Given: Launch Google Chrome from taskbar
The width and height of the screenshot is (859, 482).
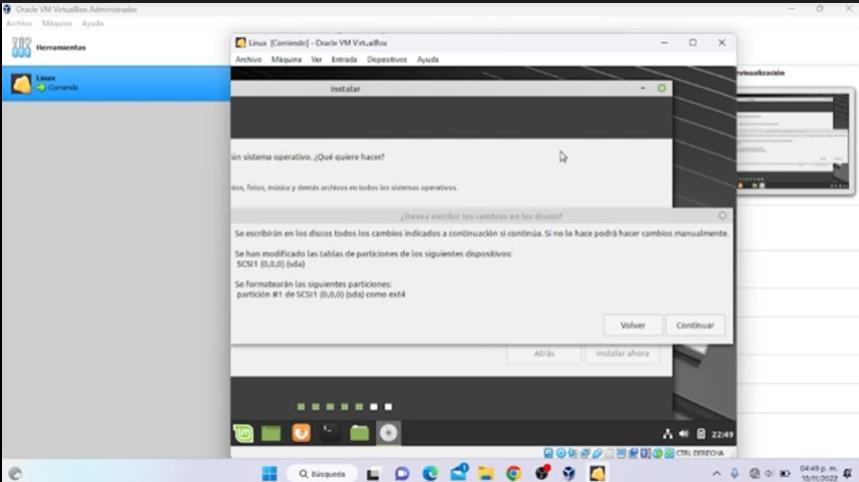Looking at the screenshot, I should point(513,473).
